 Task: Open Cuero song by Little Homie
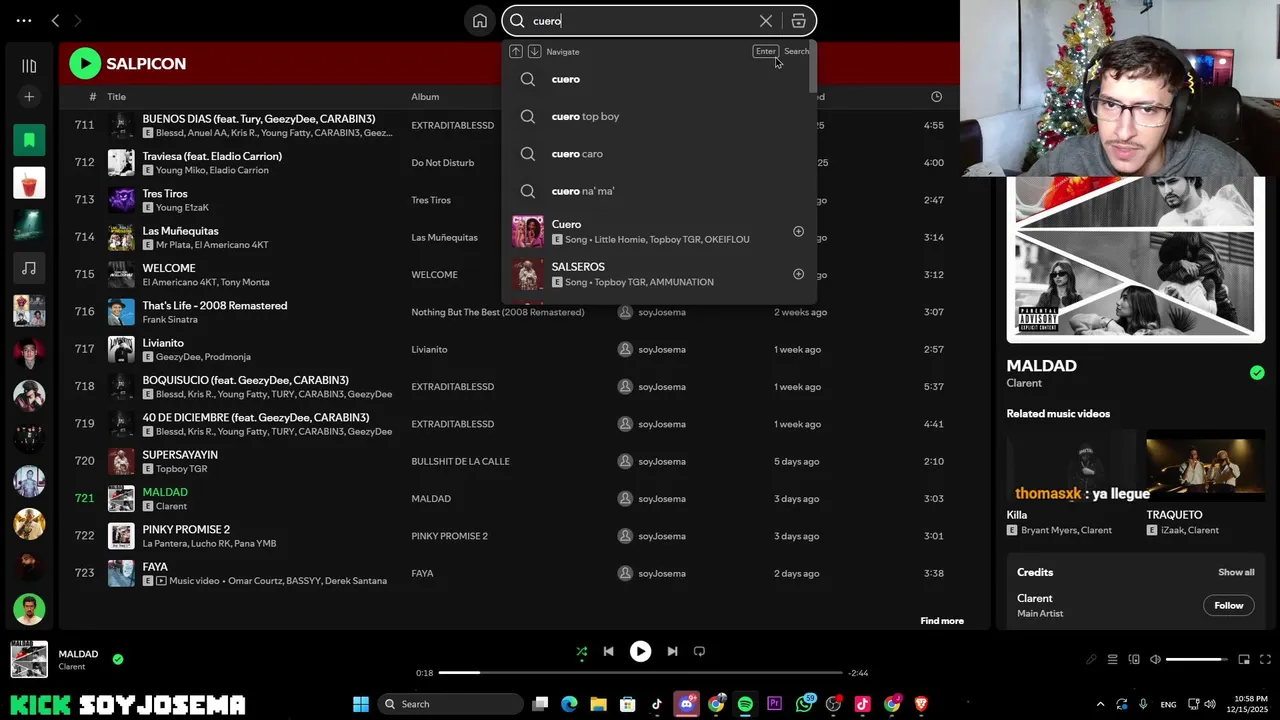[x=659, y=231]
